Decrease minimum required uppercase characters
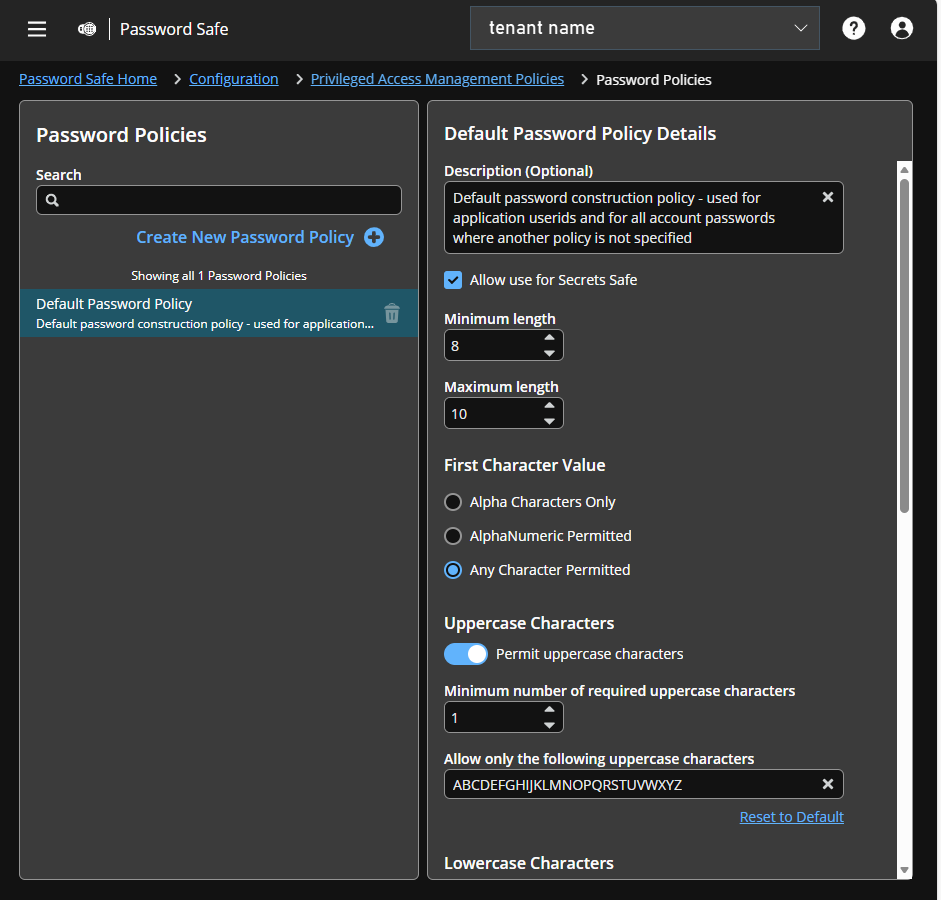The image size is (941, 900). [x=549, y=725]
